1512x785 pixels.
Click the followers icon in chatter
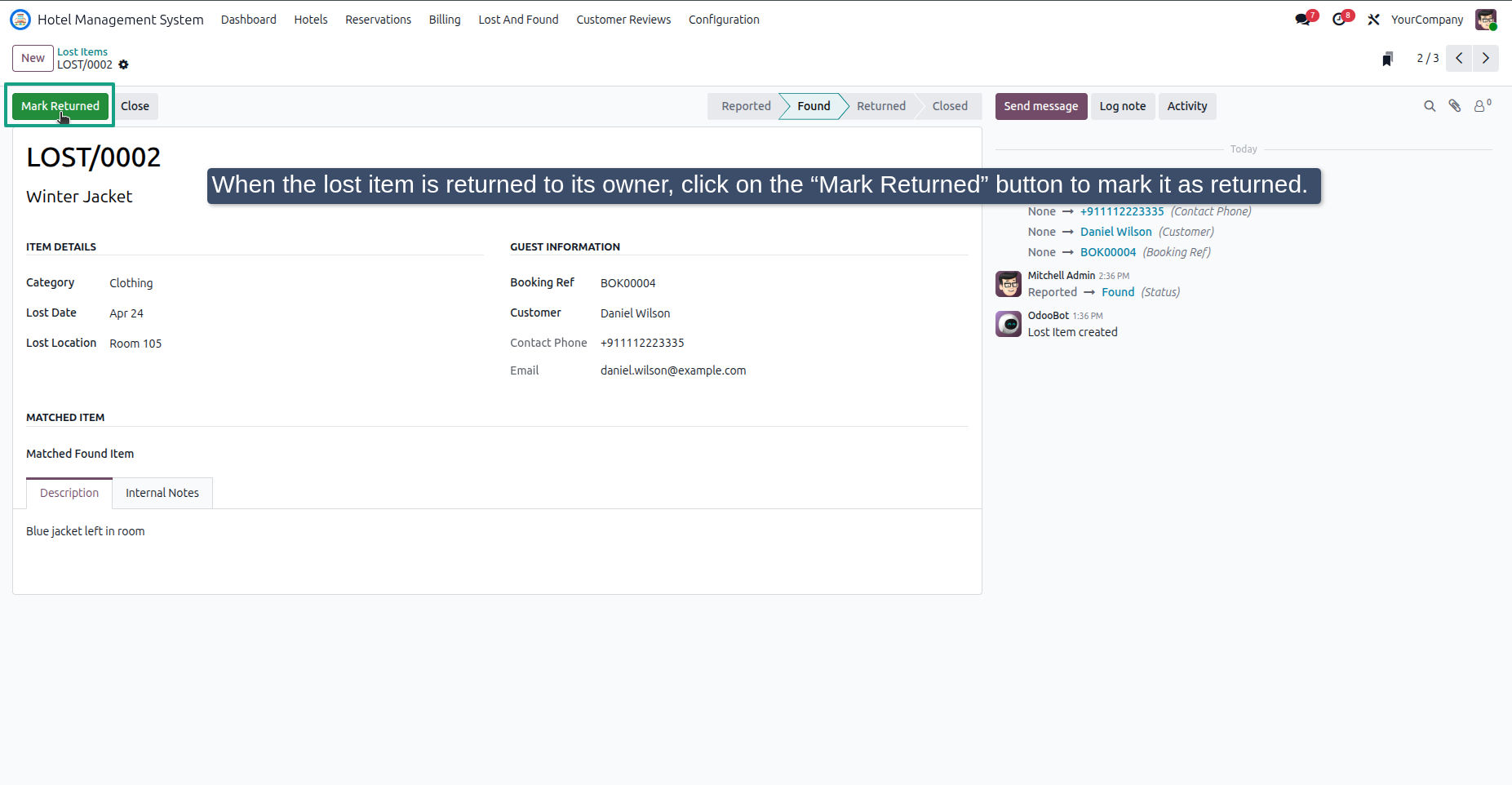1482,106
